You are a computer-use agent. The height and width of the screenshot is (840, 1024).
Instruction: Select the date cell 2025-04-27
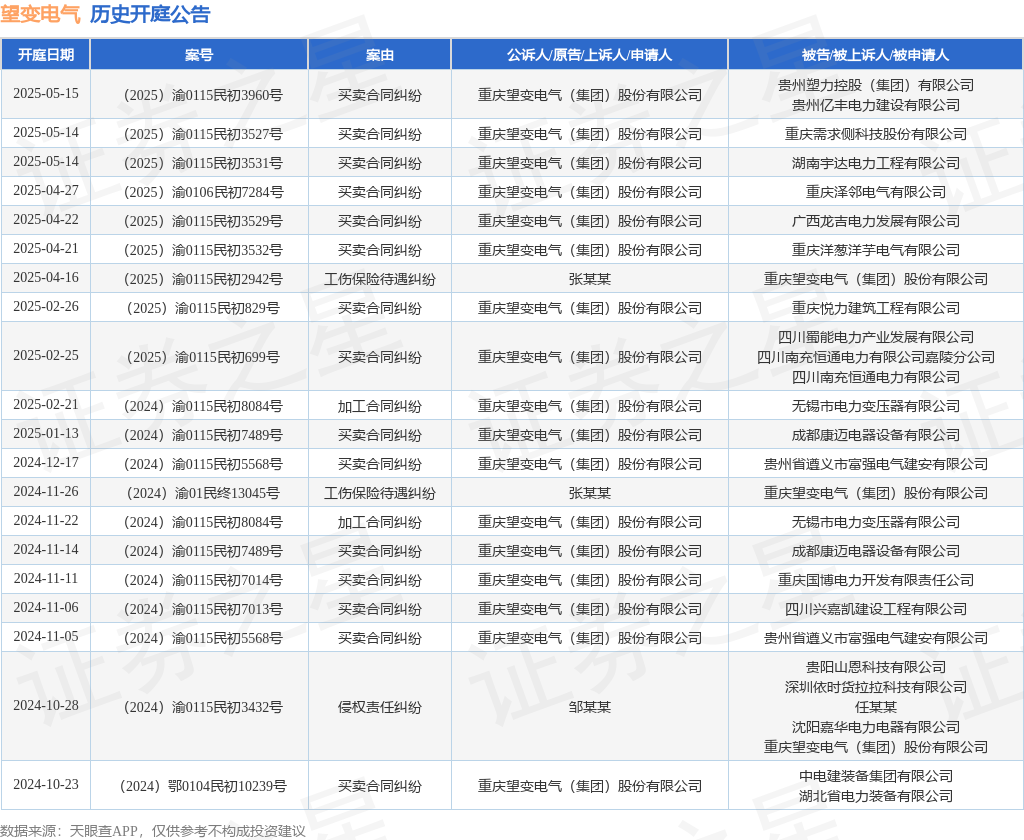(x=46, y=190)
